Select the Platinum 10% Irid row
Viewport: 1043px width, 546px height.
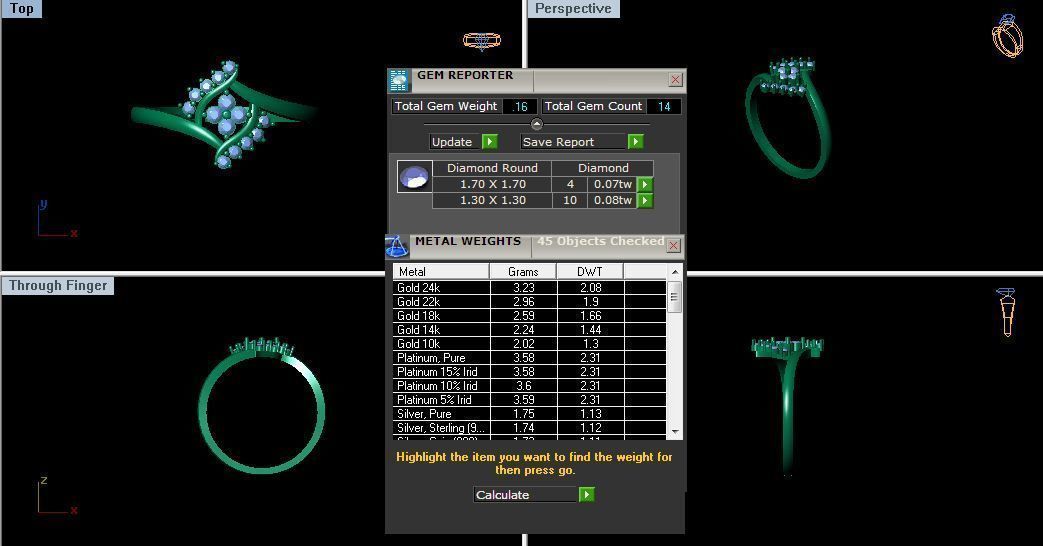(x=529, y=386)
